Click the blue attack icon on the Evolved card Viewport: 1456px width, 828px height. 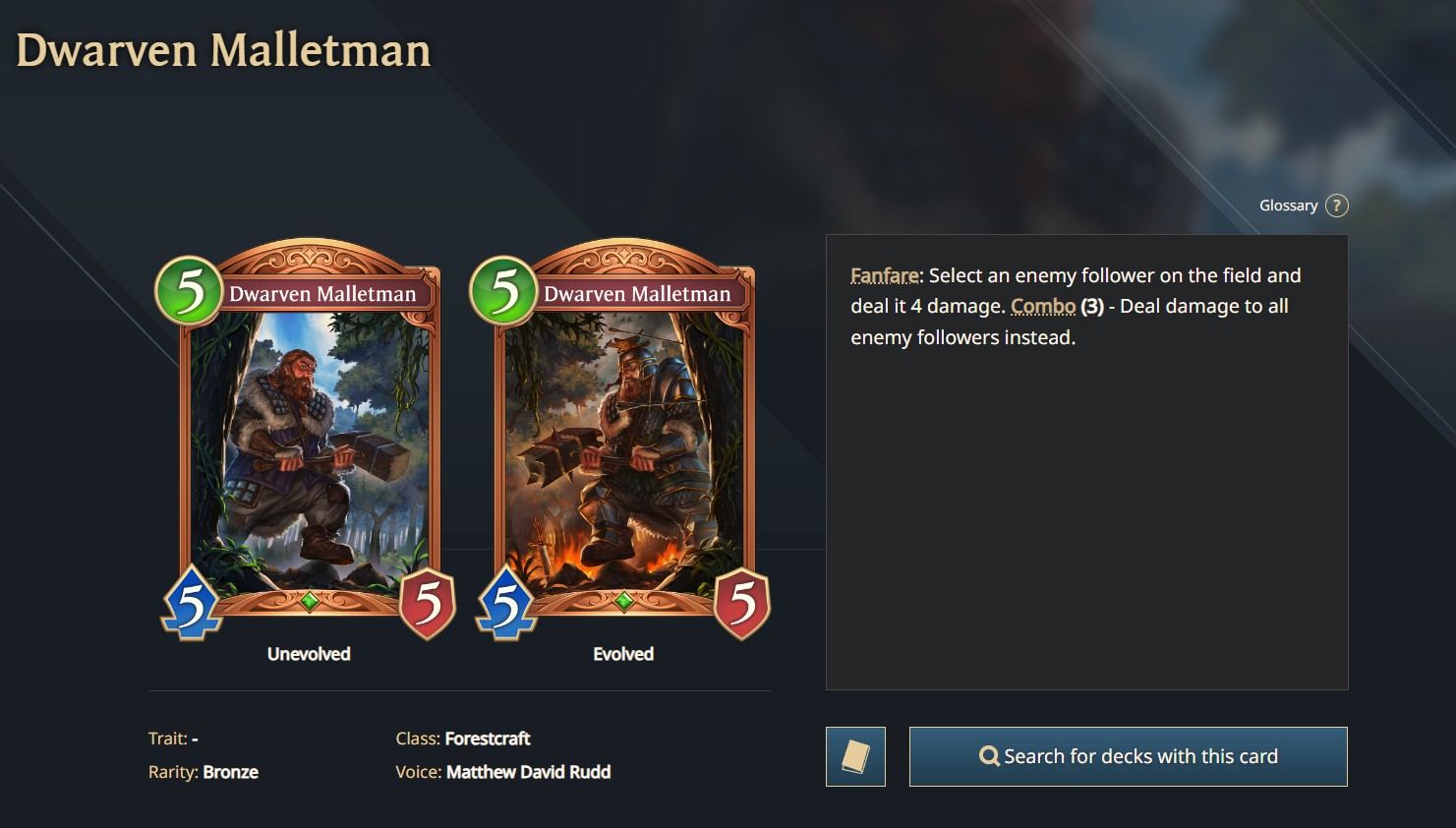click(506, 604)
